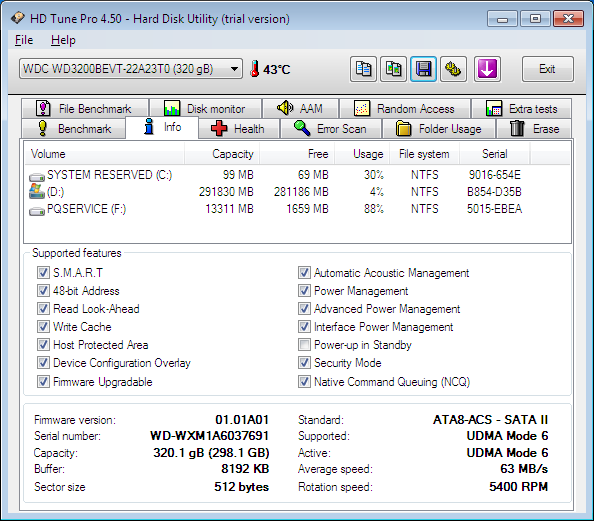Open the AAM tab
This screenshot has width=594, height=521.
point(300,109)
